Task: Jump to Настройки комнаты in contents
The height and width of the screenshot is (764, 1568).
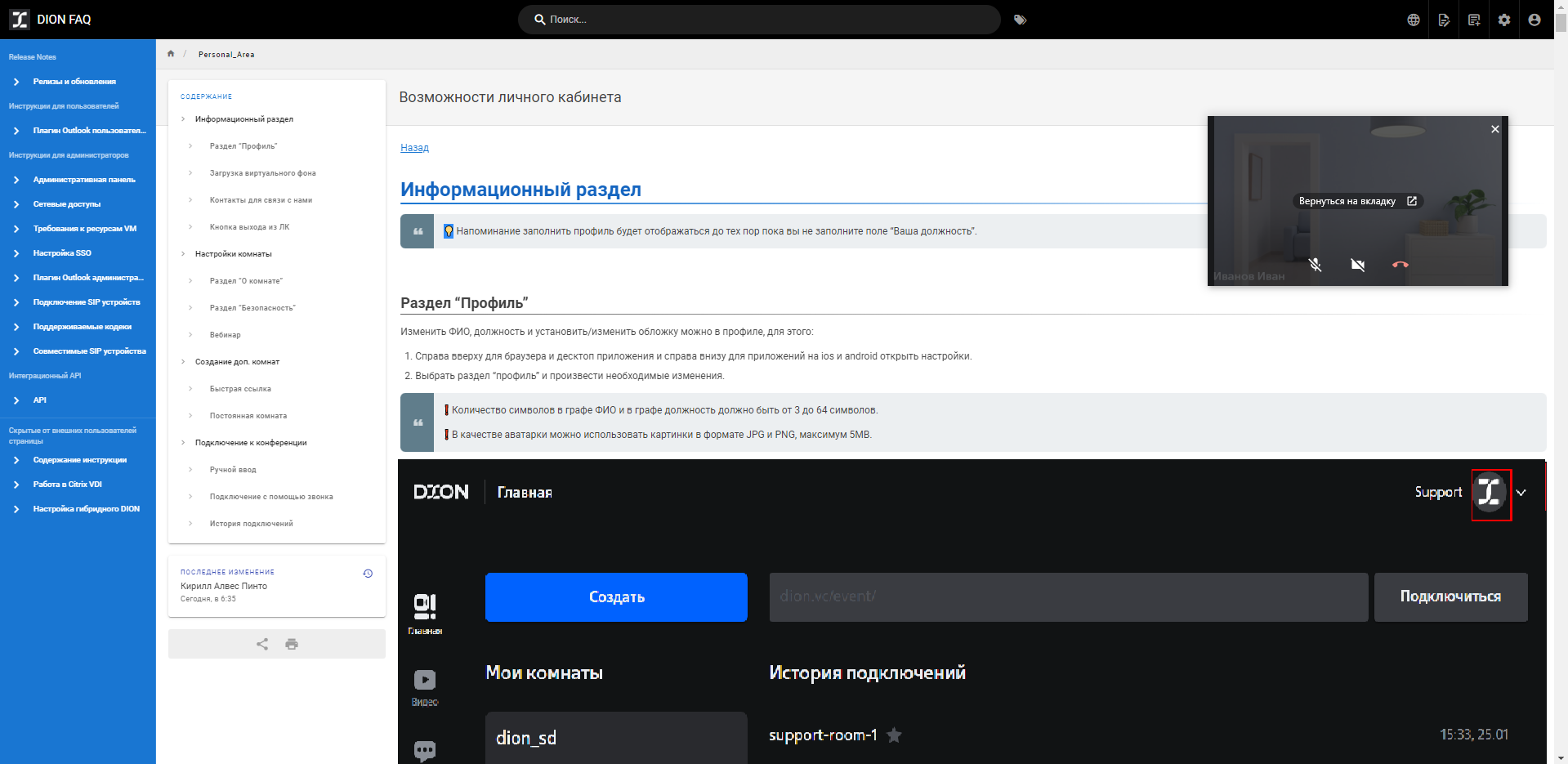Action: [x=233, y=254]
